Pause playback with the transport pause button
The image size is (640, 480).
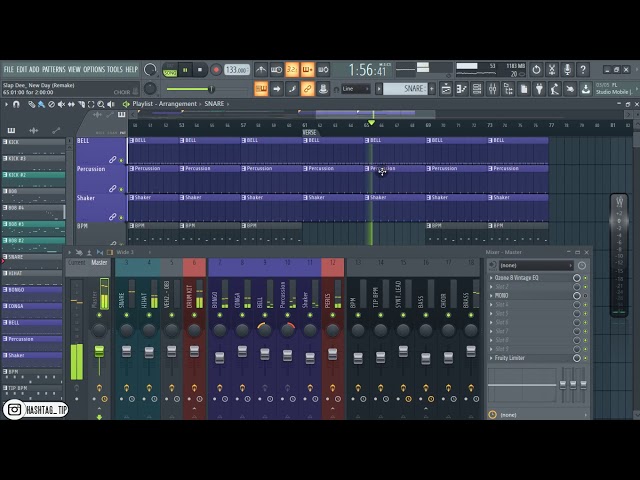pyautogui.click(x=185, y=70)
